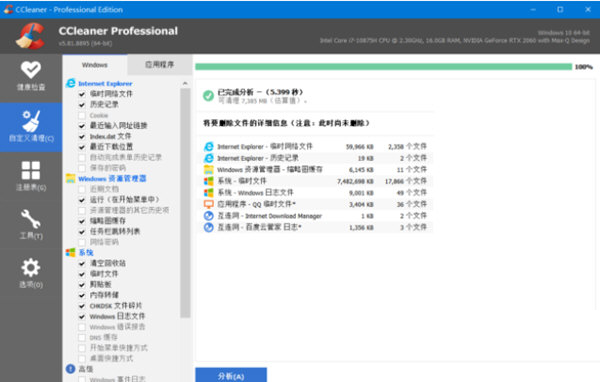Image resolution: width=600 pixels, height=382 pixels.
Task: Click the 分析(A) analyze button
Action: 231,375
